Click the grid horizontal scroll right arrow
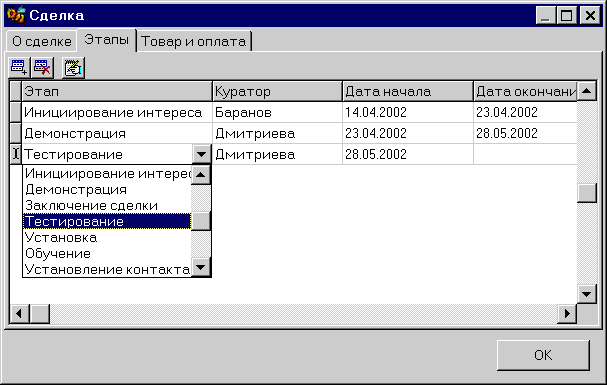Screen dimensions: 607x385 point(567,313)
